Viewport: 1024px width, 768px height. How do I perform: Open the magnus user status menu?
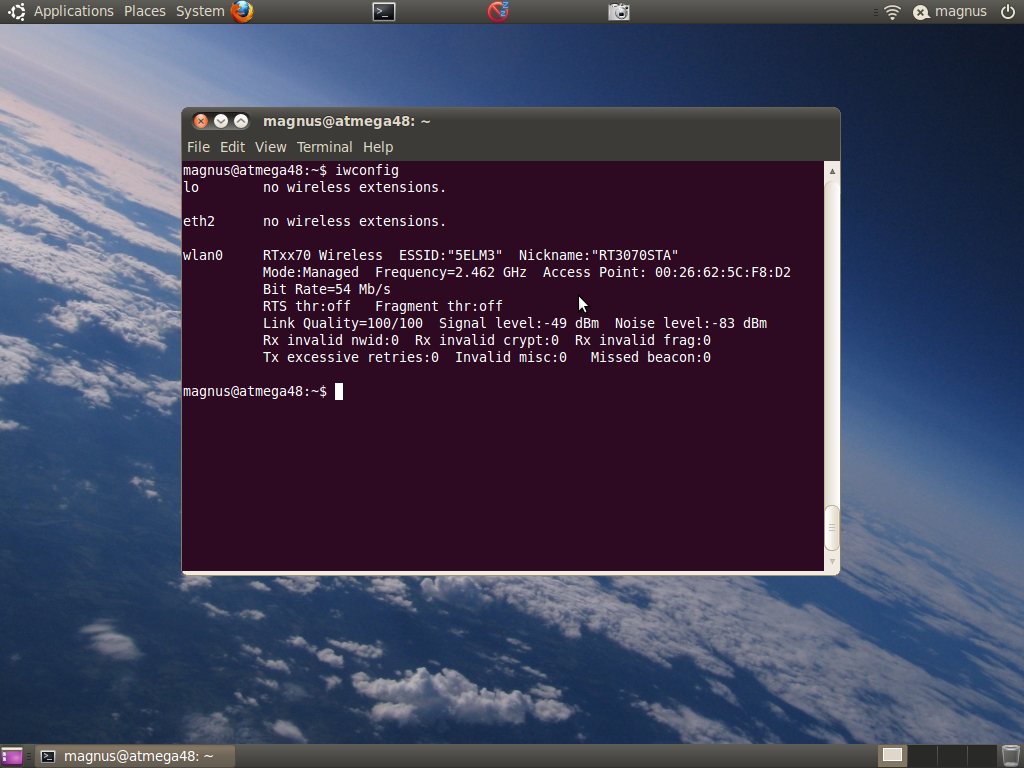point(950,11)
